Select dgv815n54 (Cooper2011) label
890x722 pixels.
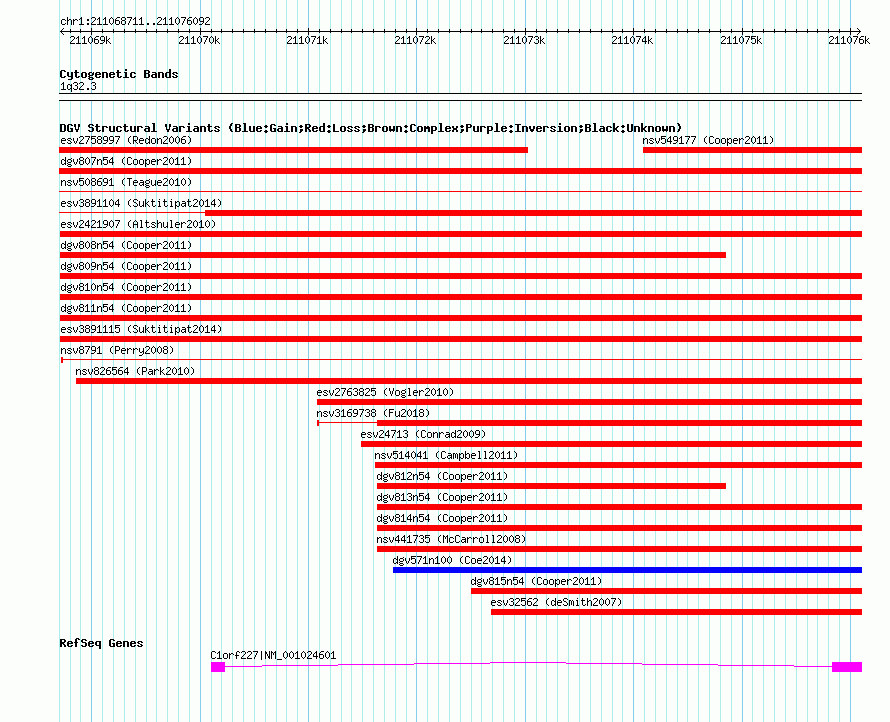coord(536,581)
